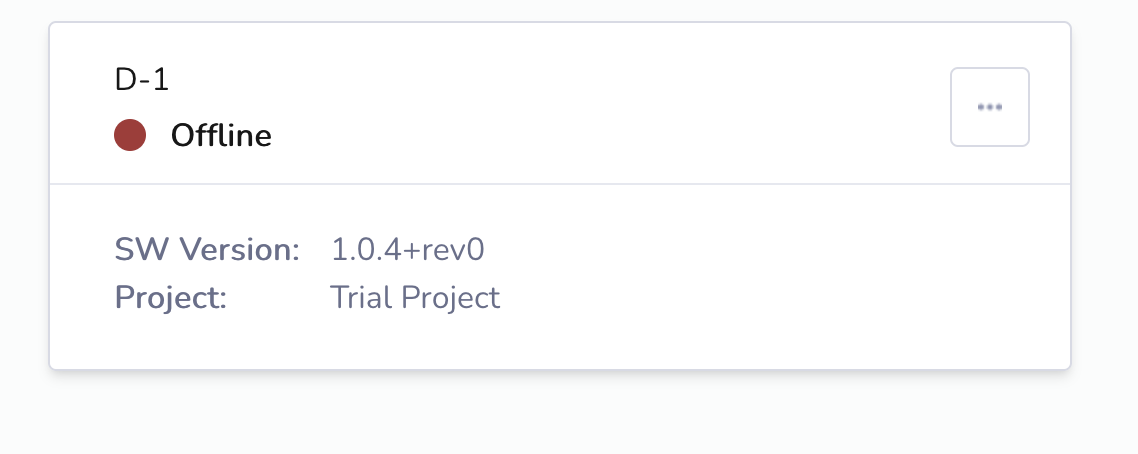This screenshot has width=1138, height=454.
Task: Click the device card details section
Action: pyautogui.click(x=560, y=276)
